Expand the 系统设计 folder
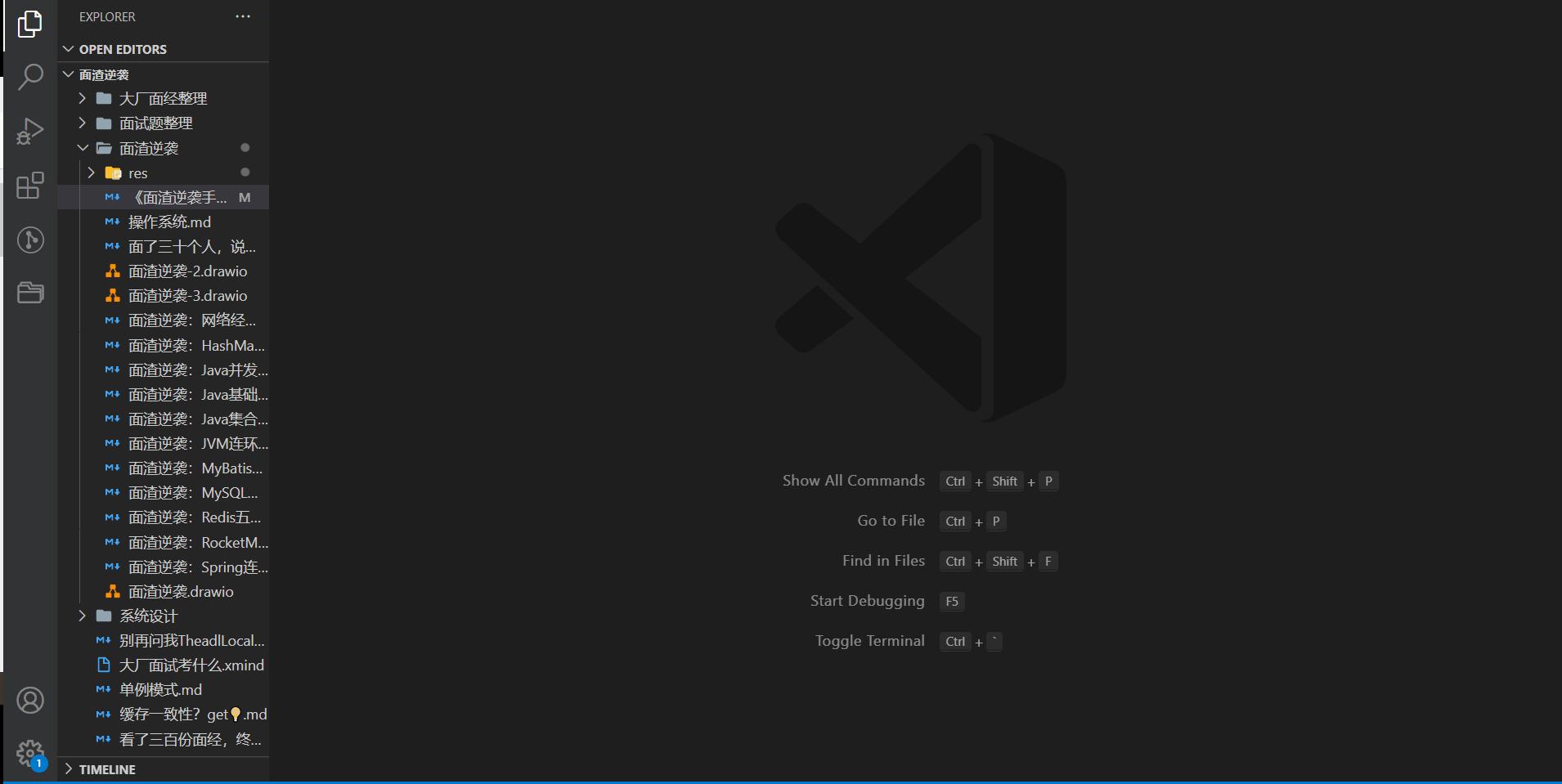The width and height of the screenshot is (1562, 784). tap(82, 616)
